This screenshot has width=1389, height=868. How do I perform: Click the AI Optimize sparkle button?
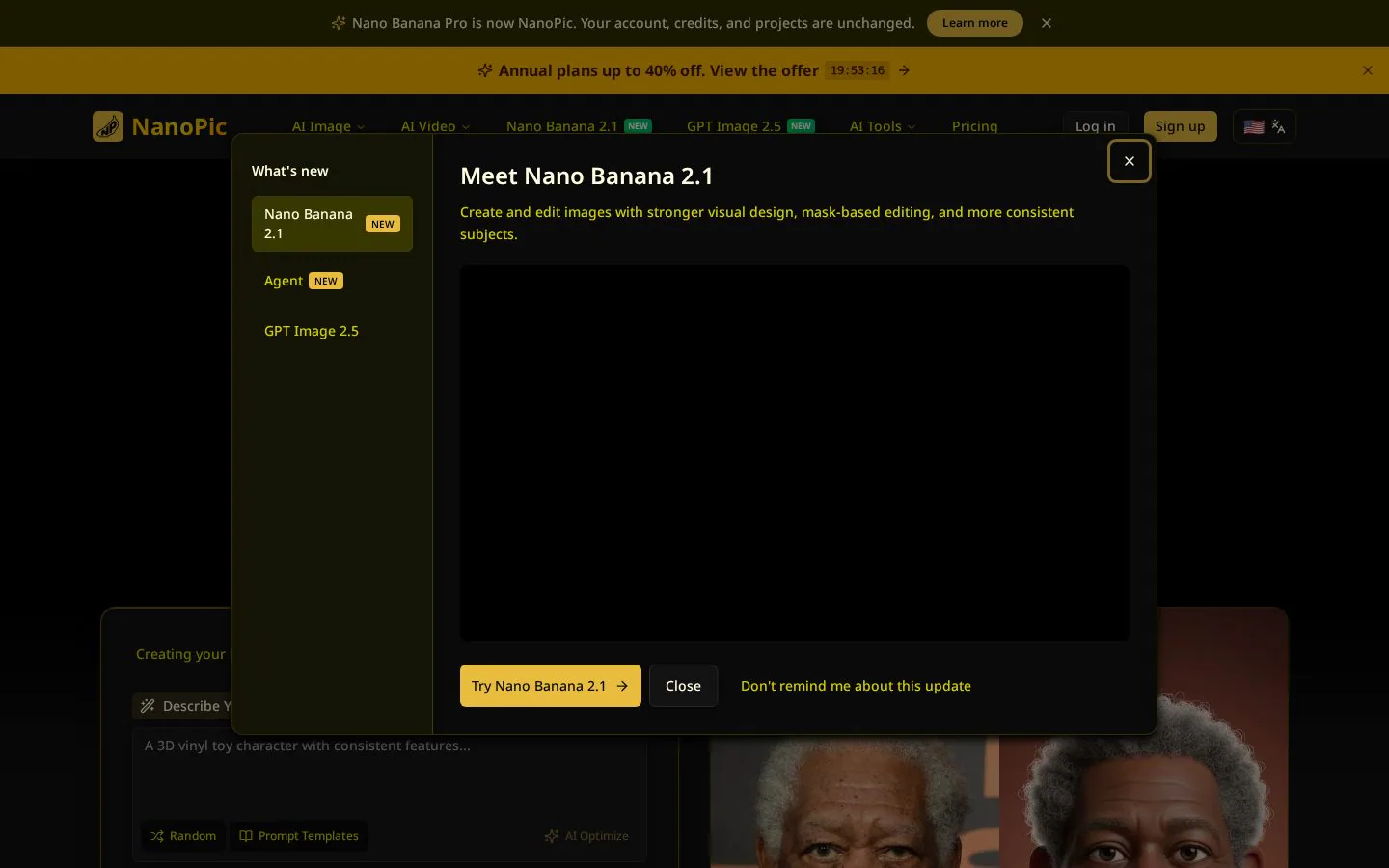586,836
